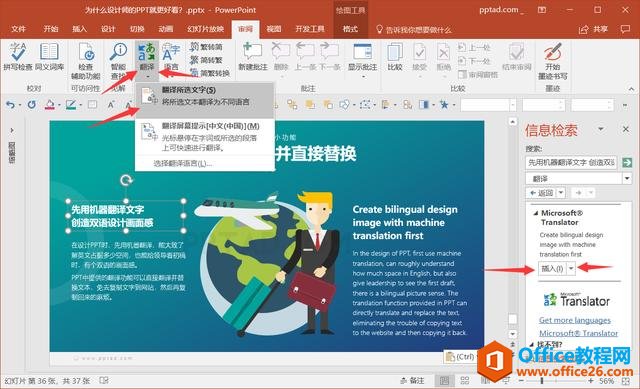The height and width of the screenshot is (389, 640).
Task: Switch to Slide Sorter view in status bar
Action: pos(465,380)
